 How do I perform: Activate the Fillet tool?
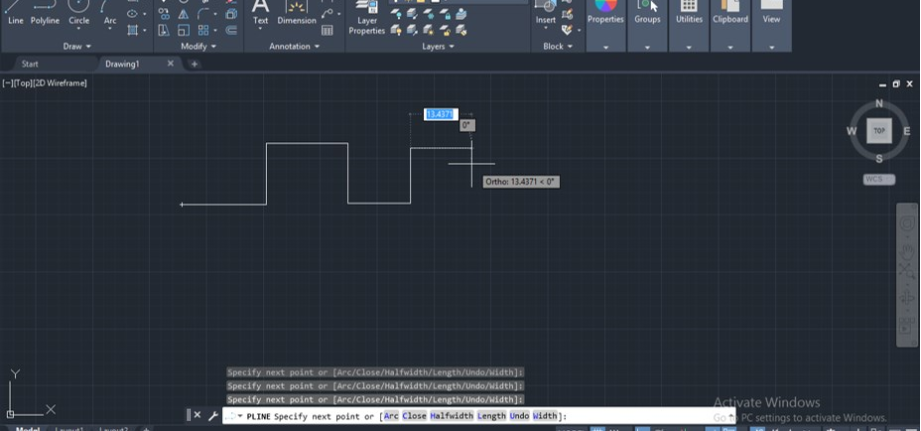click(203, 14)
